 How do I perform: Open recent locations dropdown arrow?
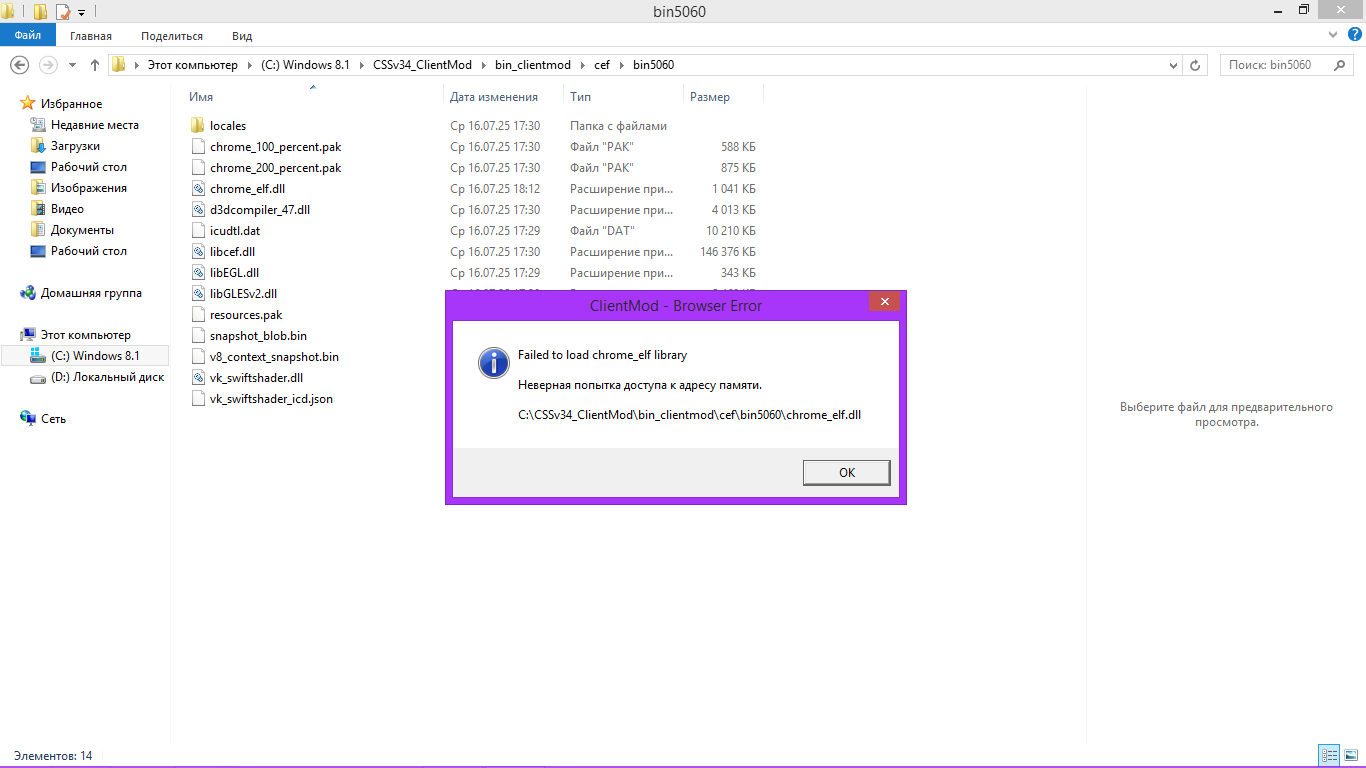pyautogui.click(x=72, y=65)
